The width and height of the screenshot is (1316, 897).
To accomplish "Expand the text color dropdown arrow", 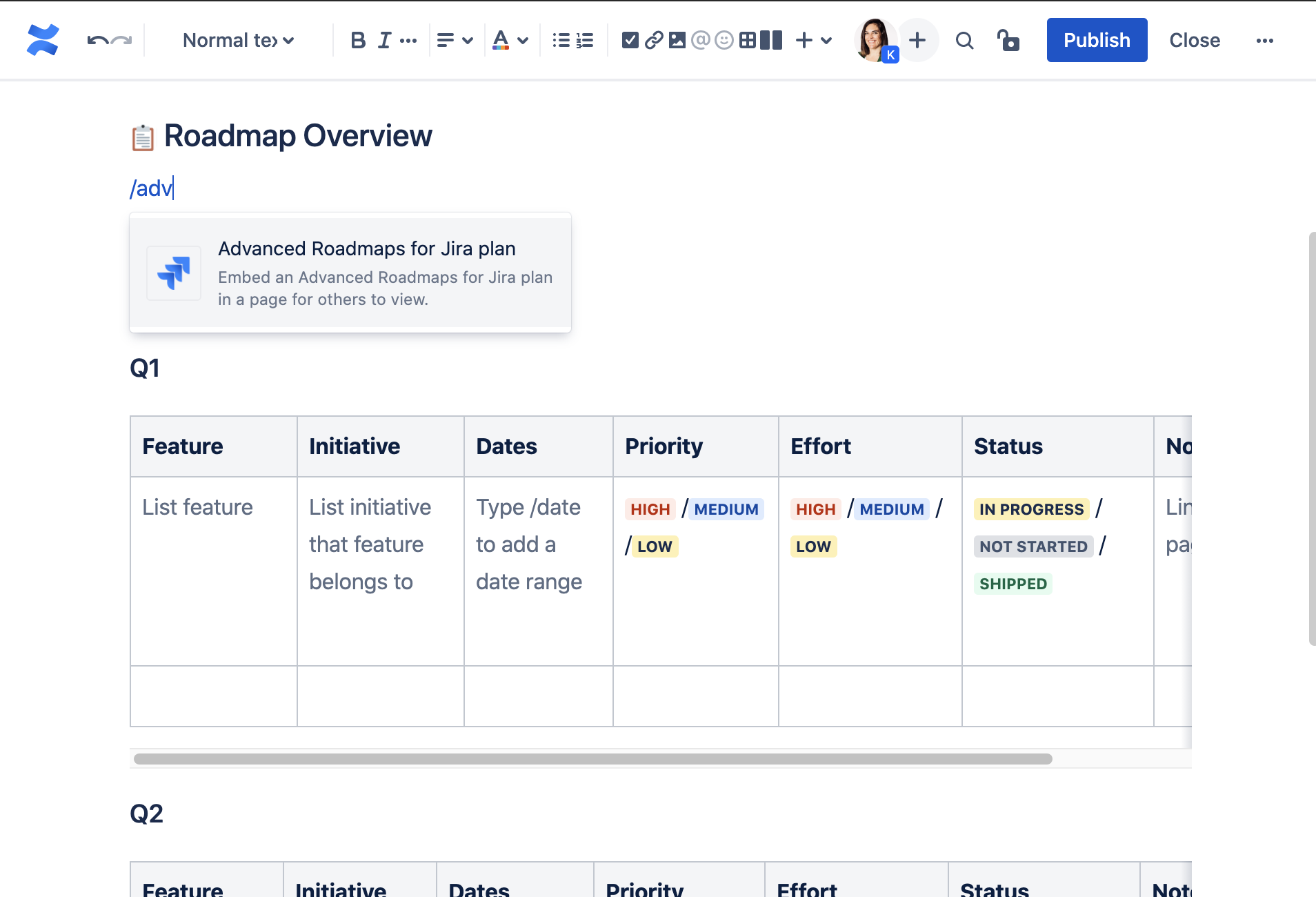I will (523, 41).
